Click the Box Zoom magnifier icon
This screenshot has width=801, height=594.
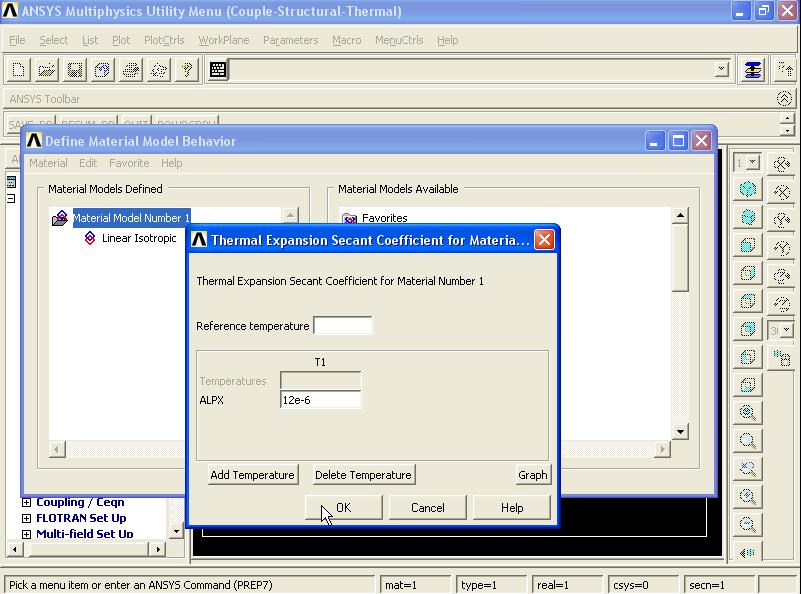tap(748, 440)
